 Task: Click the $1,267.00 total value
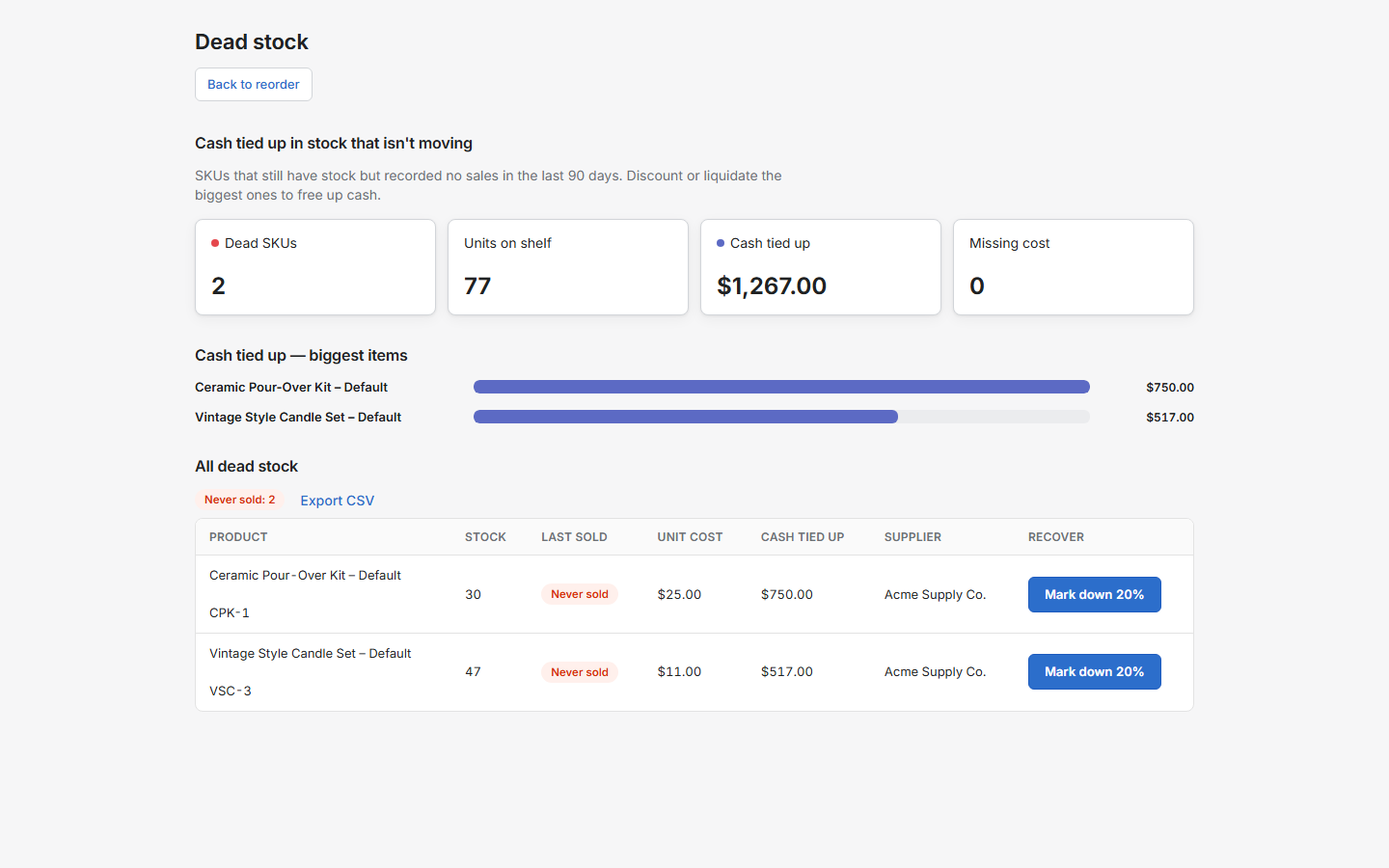(x=772, y=286)
